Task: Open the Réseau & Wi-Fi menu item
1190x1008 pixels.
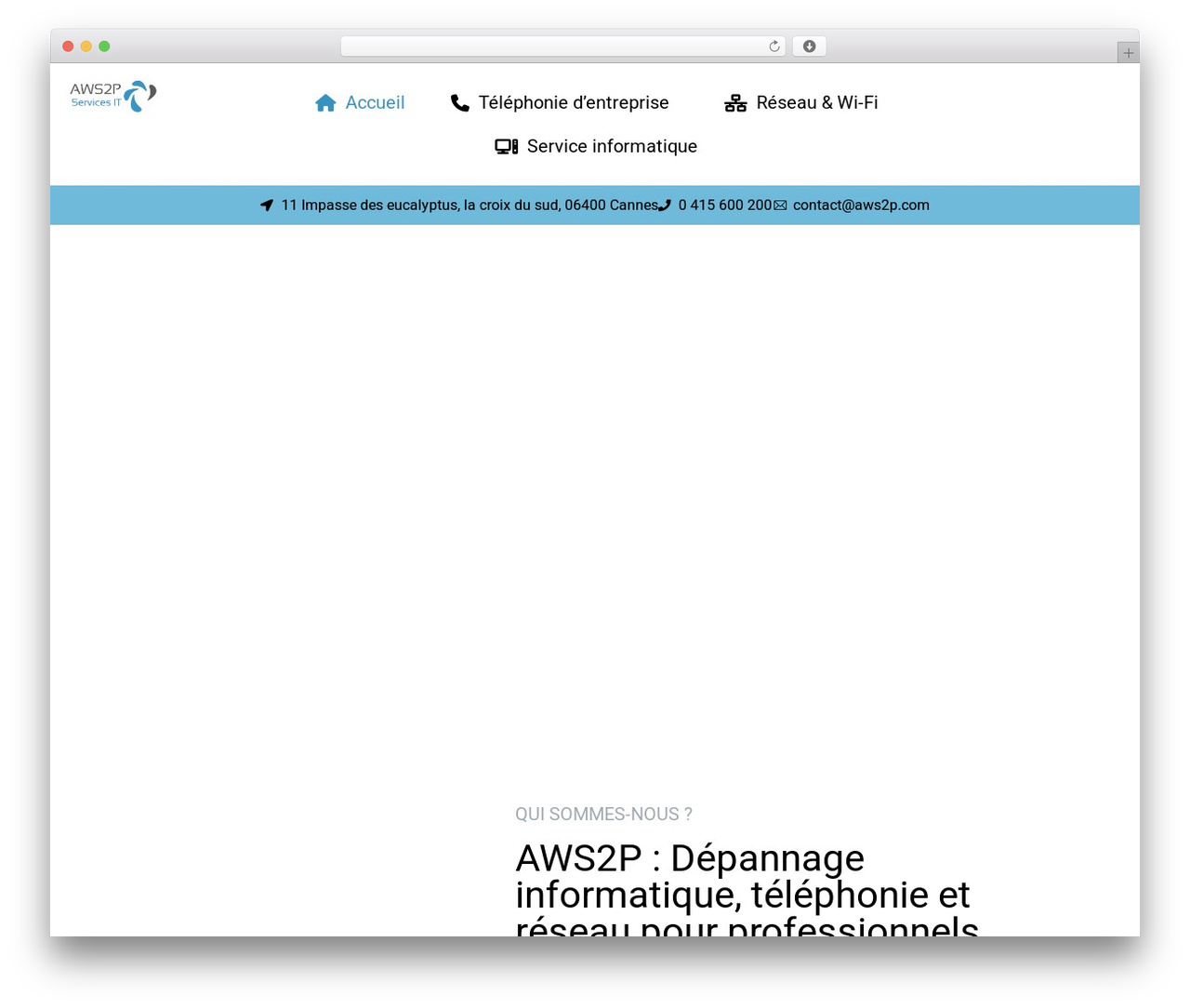Action: [x=801, y=103]
